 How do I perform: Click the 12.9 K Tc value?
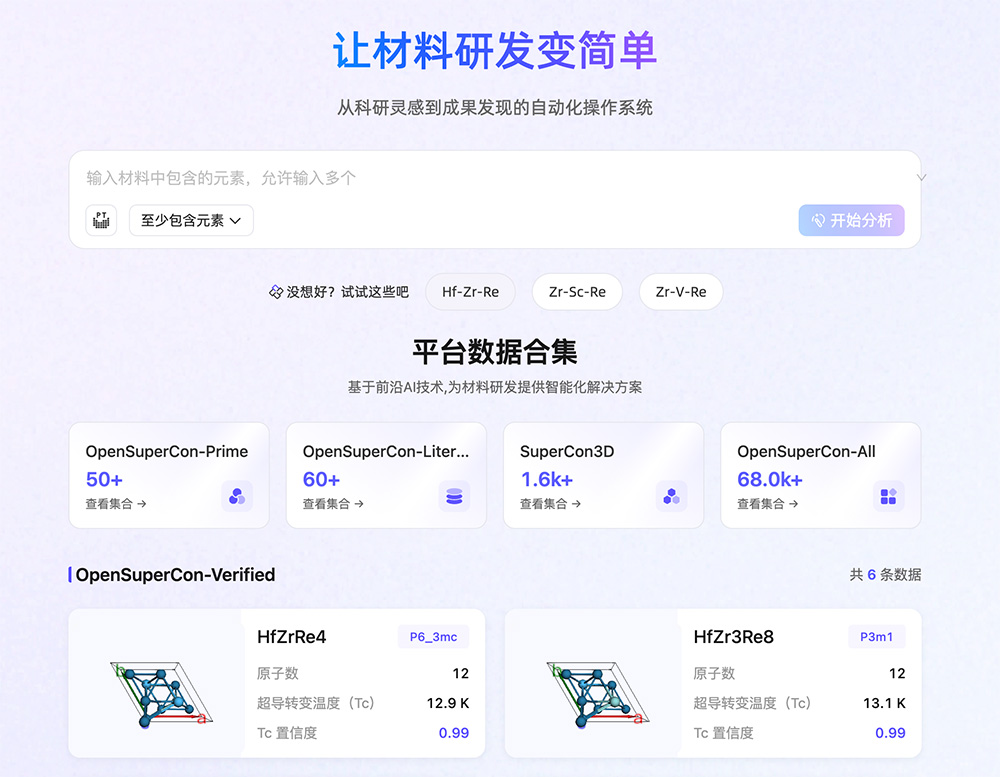[448, 703]
